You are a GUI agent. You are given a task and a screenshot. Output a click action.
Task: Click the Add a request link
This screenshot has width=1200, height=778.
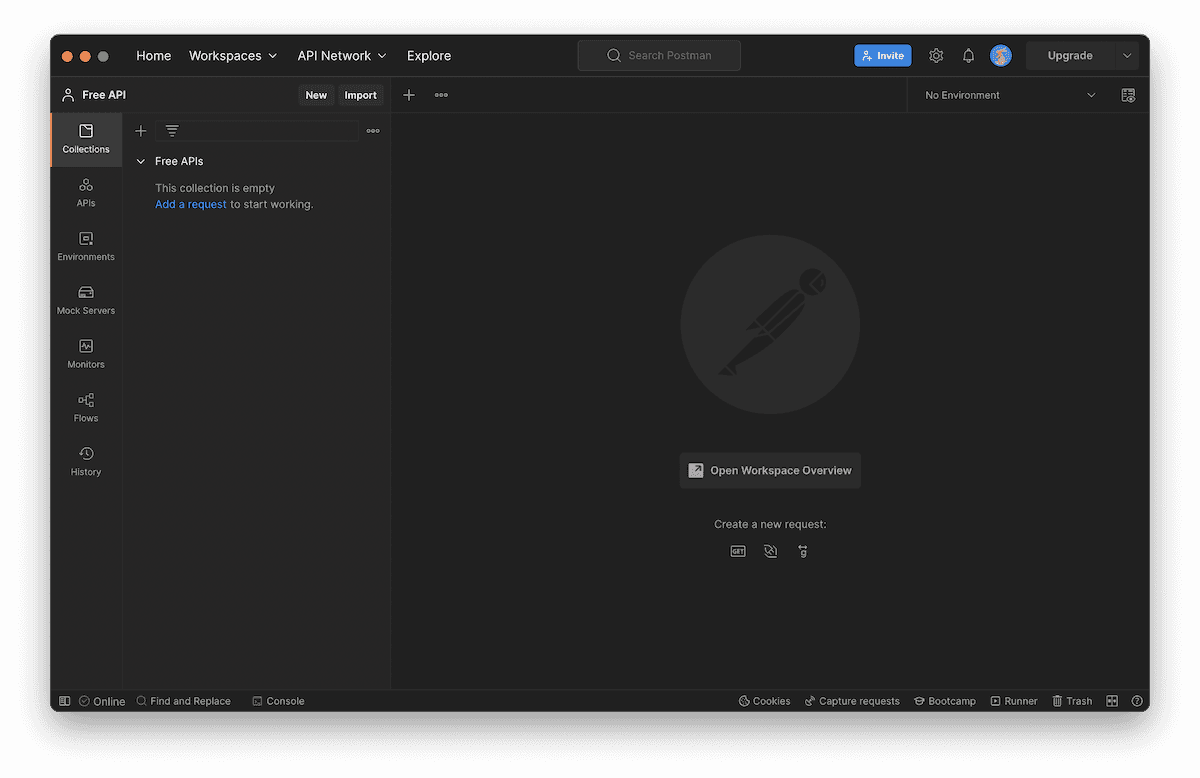coord(191,204)
